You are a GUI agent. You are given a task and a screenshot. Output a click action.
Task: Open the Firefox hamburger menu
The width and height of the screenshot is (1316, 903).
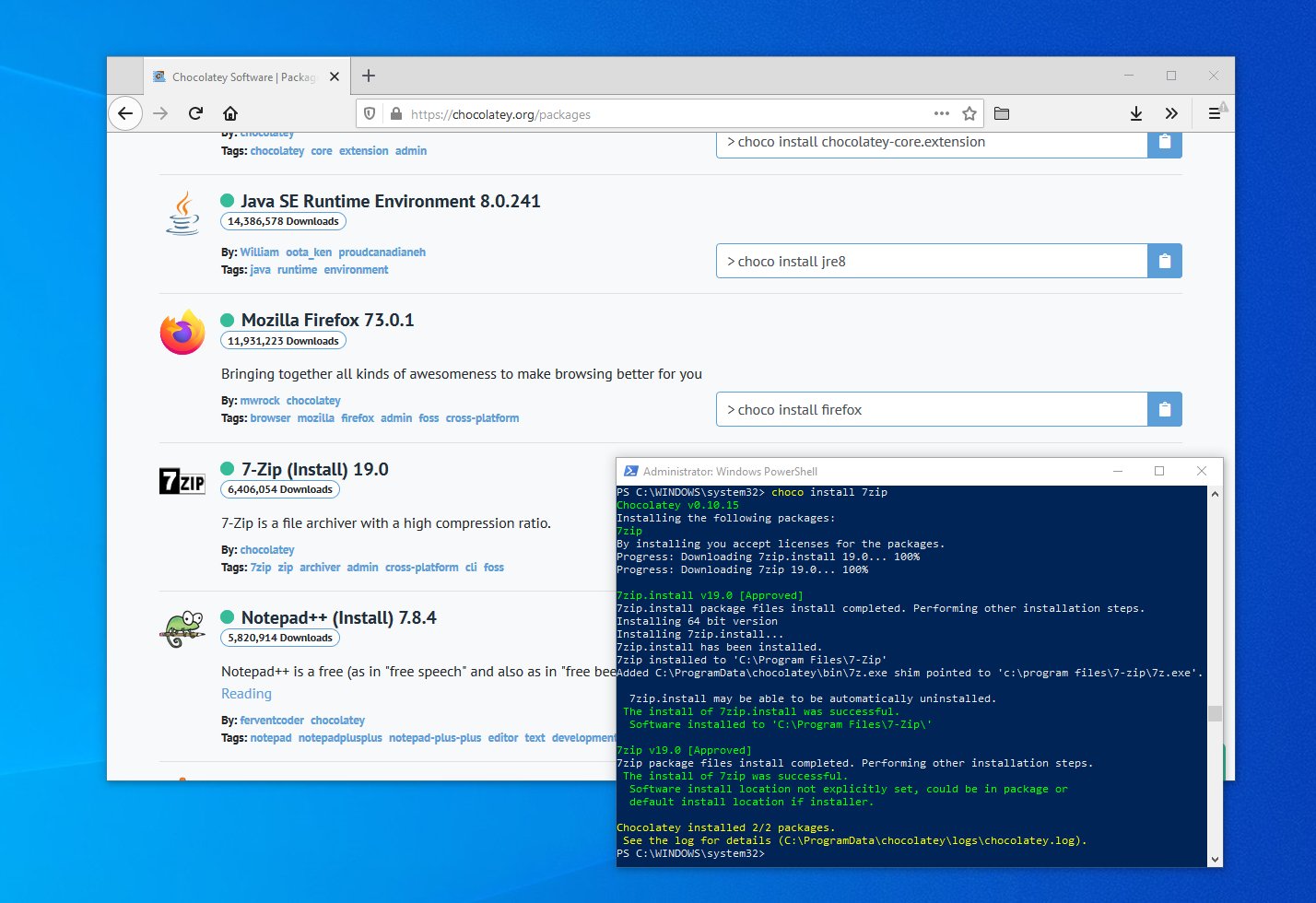coord(1215,113)
